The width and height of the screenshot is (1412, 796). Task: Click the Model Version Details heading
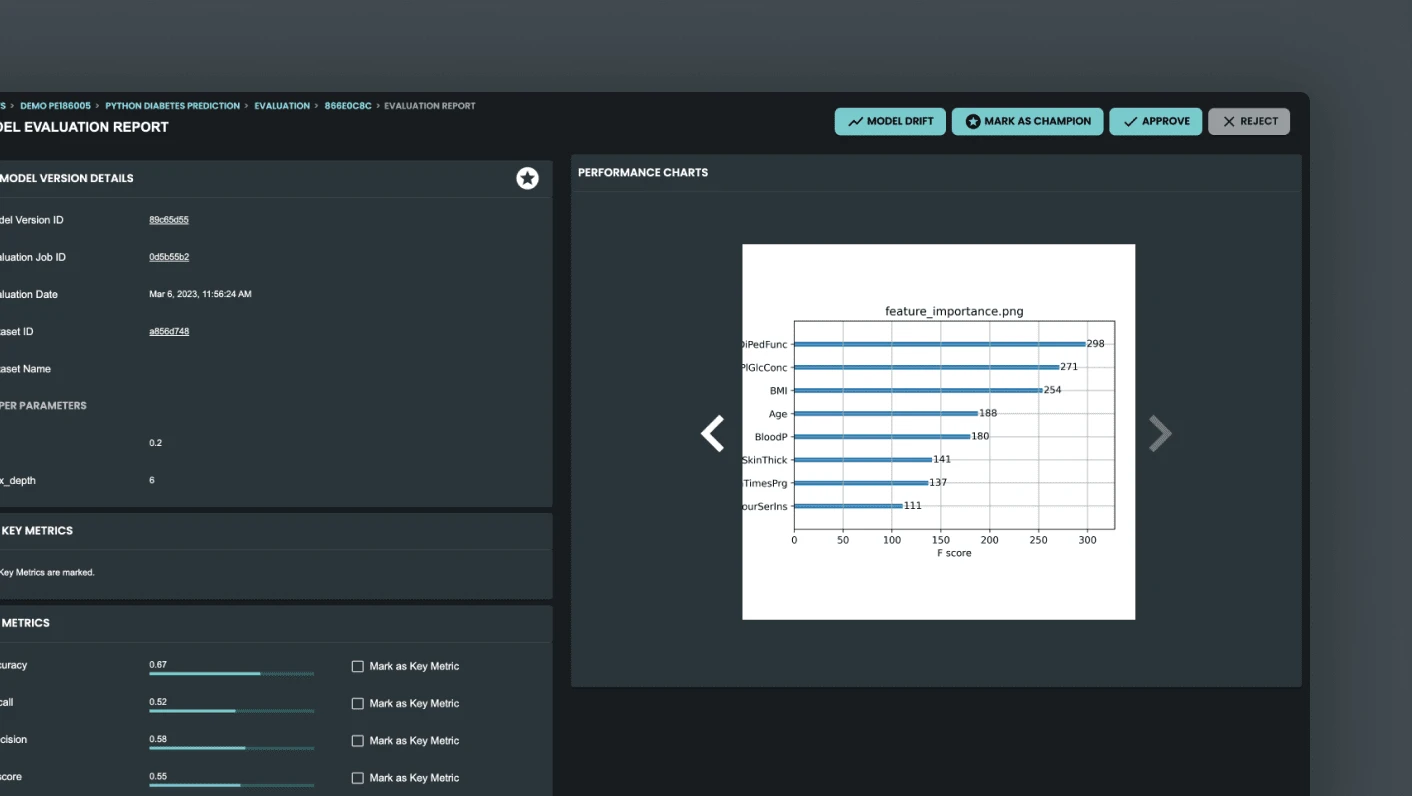66,178
